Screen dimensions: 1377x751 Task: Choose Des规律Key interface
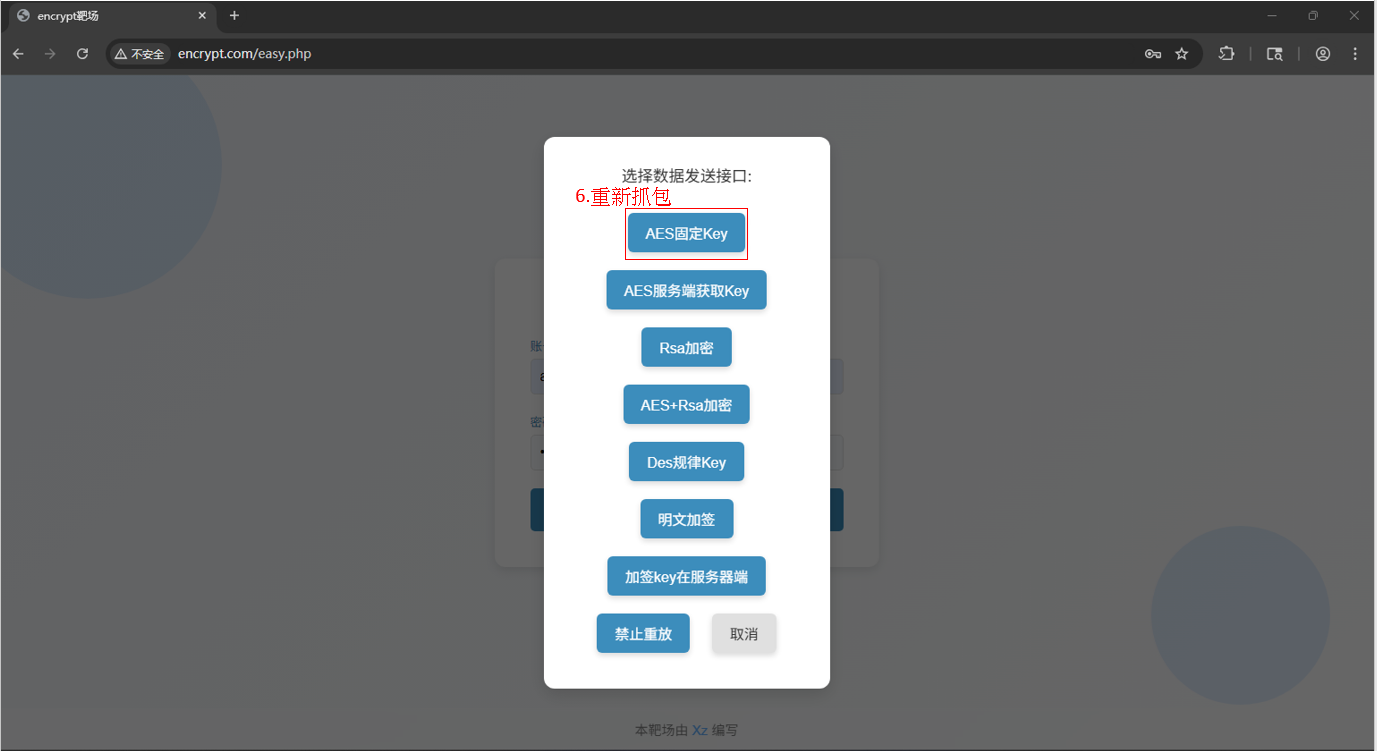click(x=686, y=462)
